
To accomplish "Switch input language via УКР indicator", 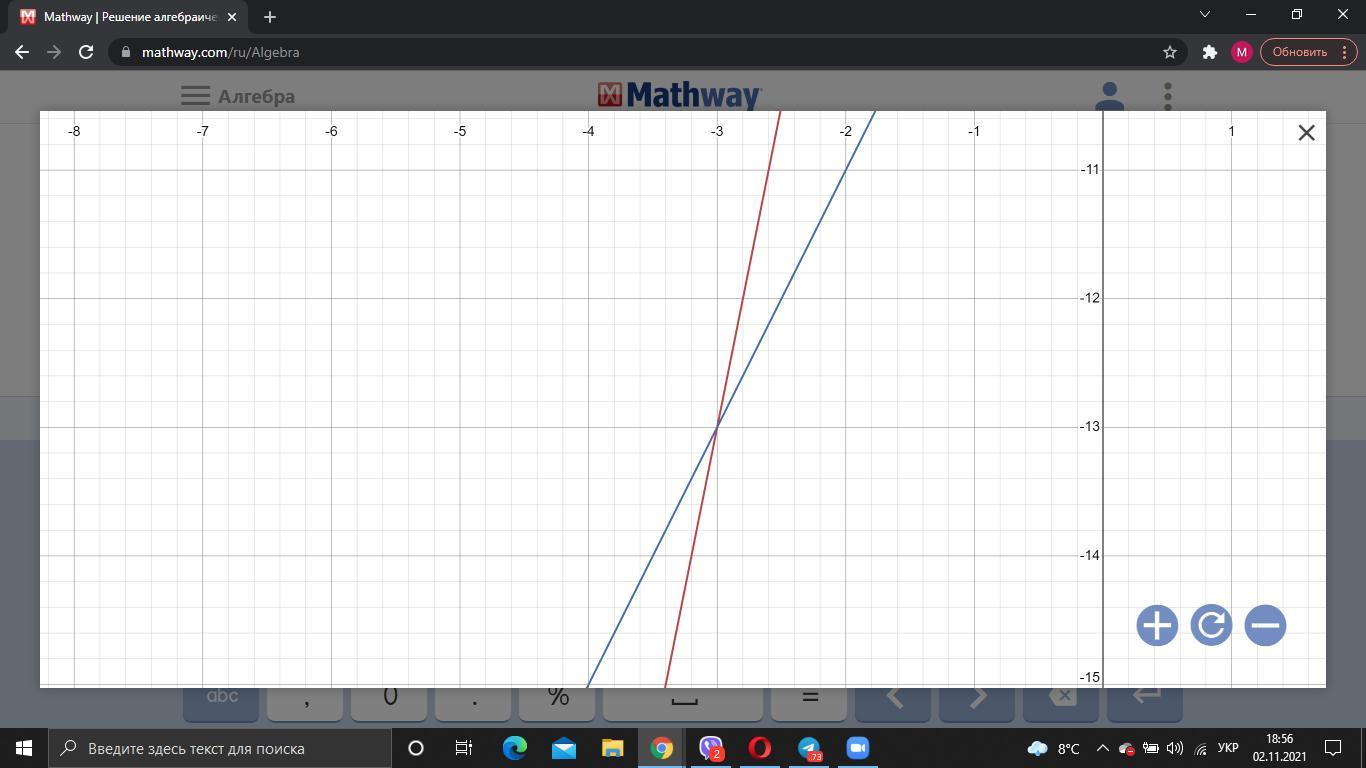I will coord(1228,748).
